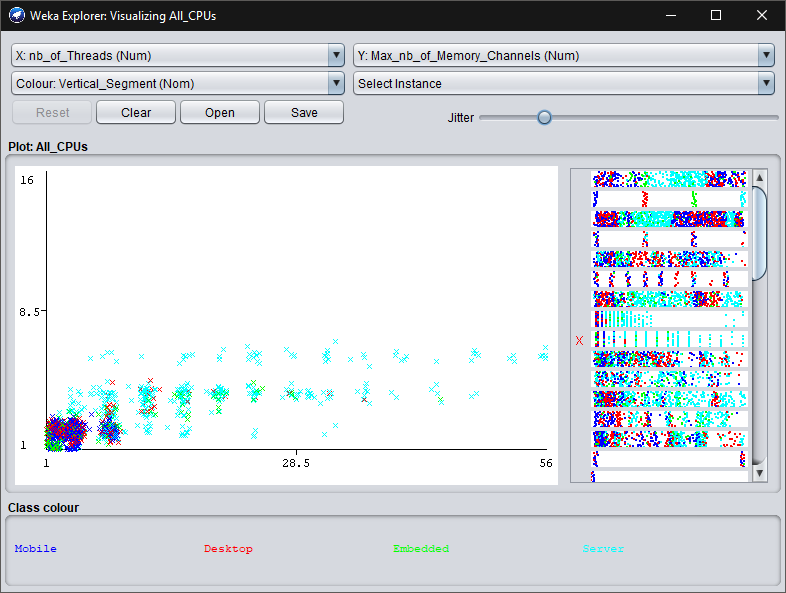Click the X axis maximum label 56
The image size is (786, 593).
(546, 463)
